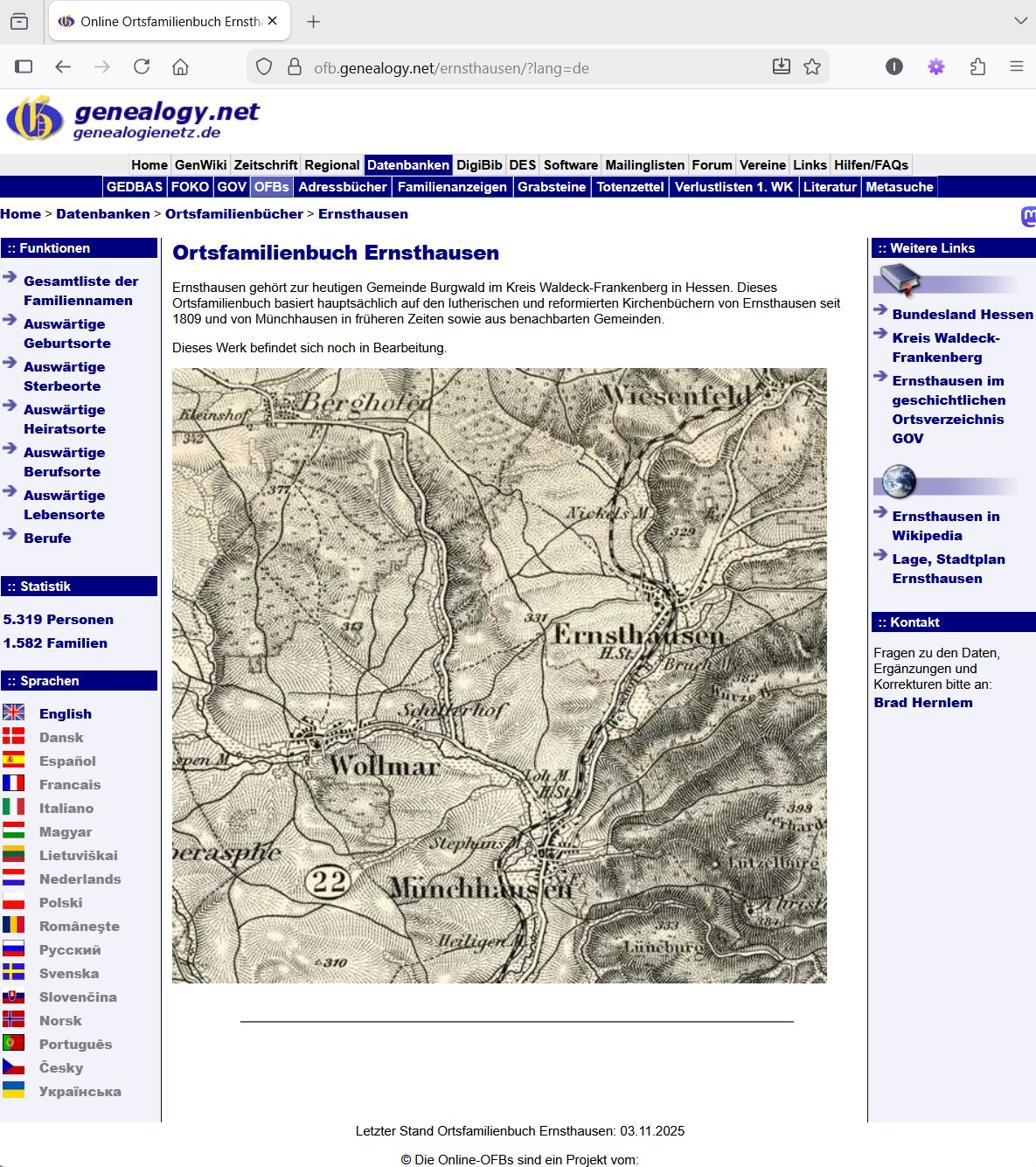Viewport: 1036px width, 1167px height.
Task: Click the Brad Hernlem contact link
Action: click(x=922, y=703)
